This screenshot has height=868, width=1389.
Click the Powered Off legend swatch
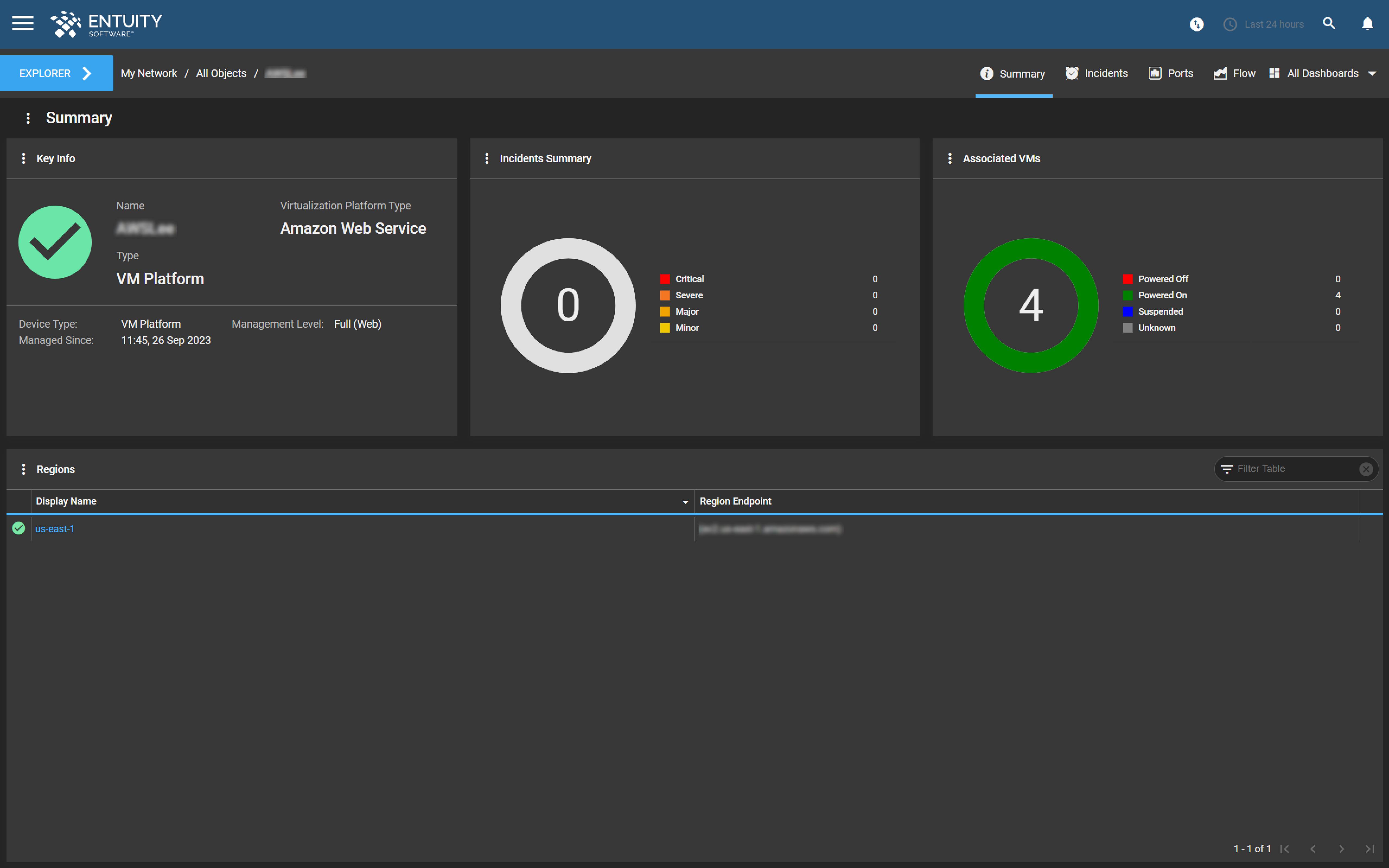click(1128, 279)
